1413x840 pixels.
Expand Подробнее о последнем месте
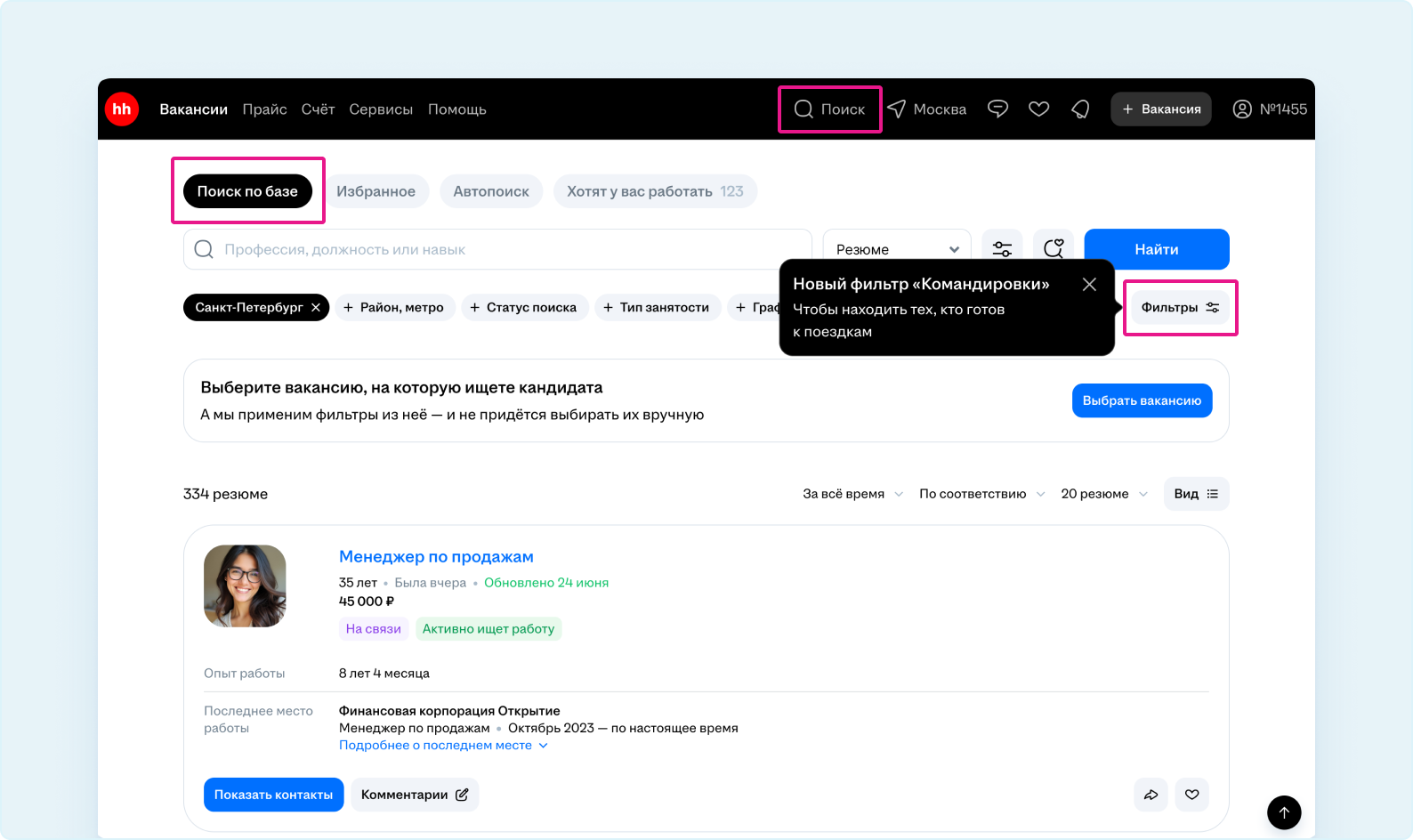click(x=443, y=746)
